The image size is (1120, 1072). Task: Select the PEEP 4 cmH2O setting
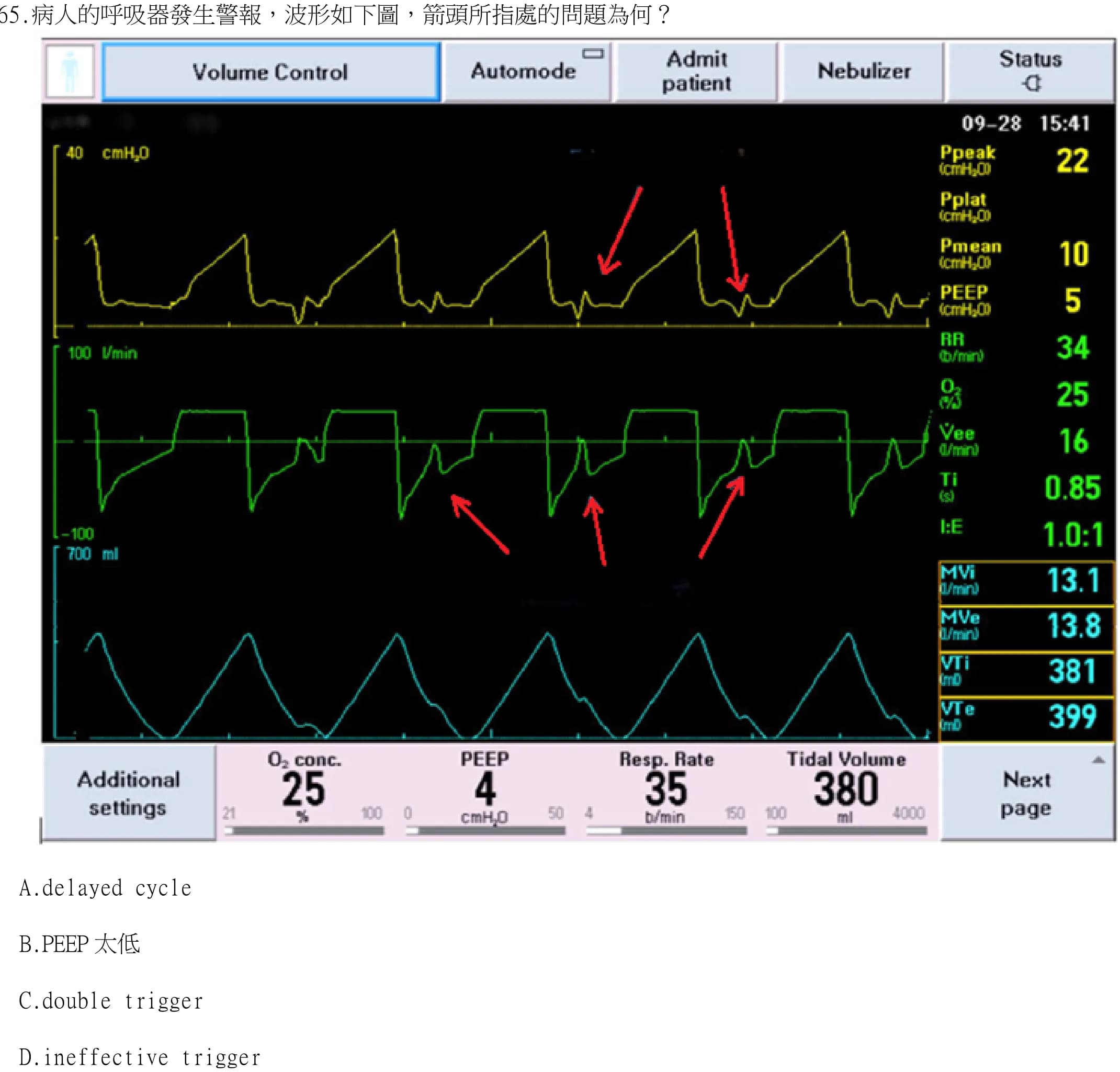click(484, 793)
